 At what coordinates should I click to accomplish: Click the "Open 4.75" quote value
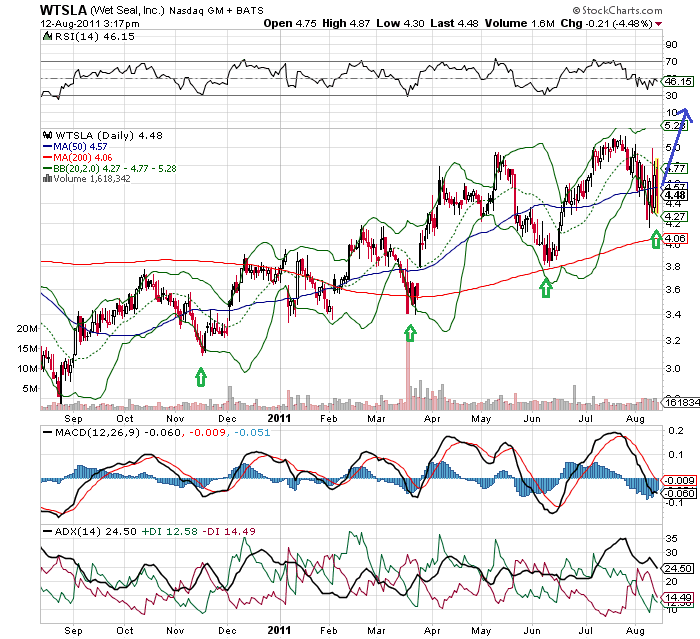(290, 23)
